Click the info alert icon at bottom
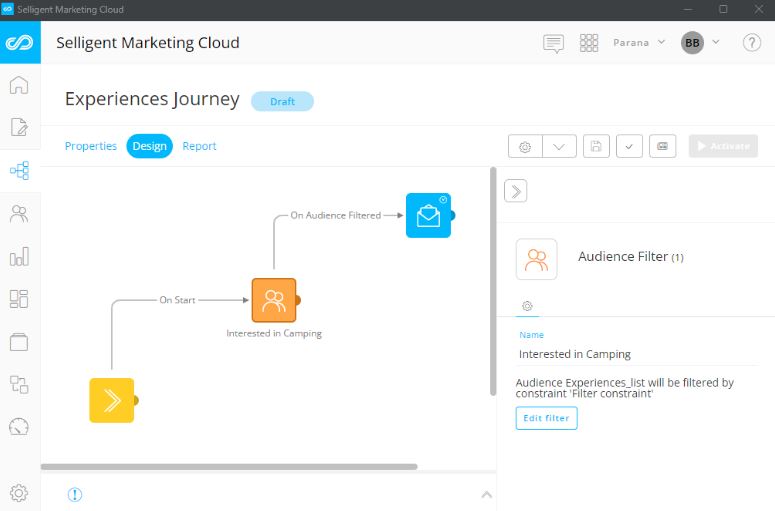 [x=75, y=494]
